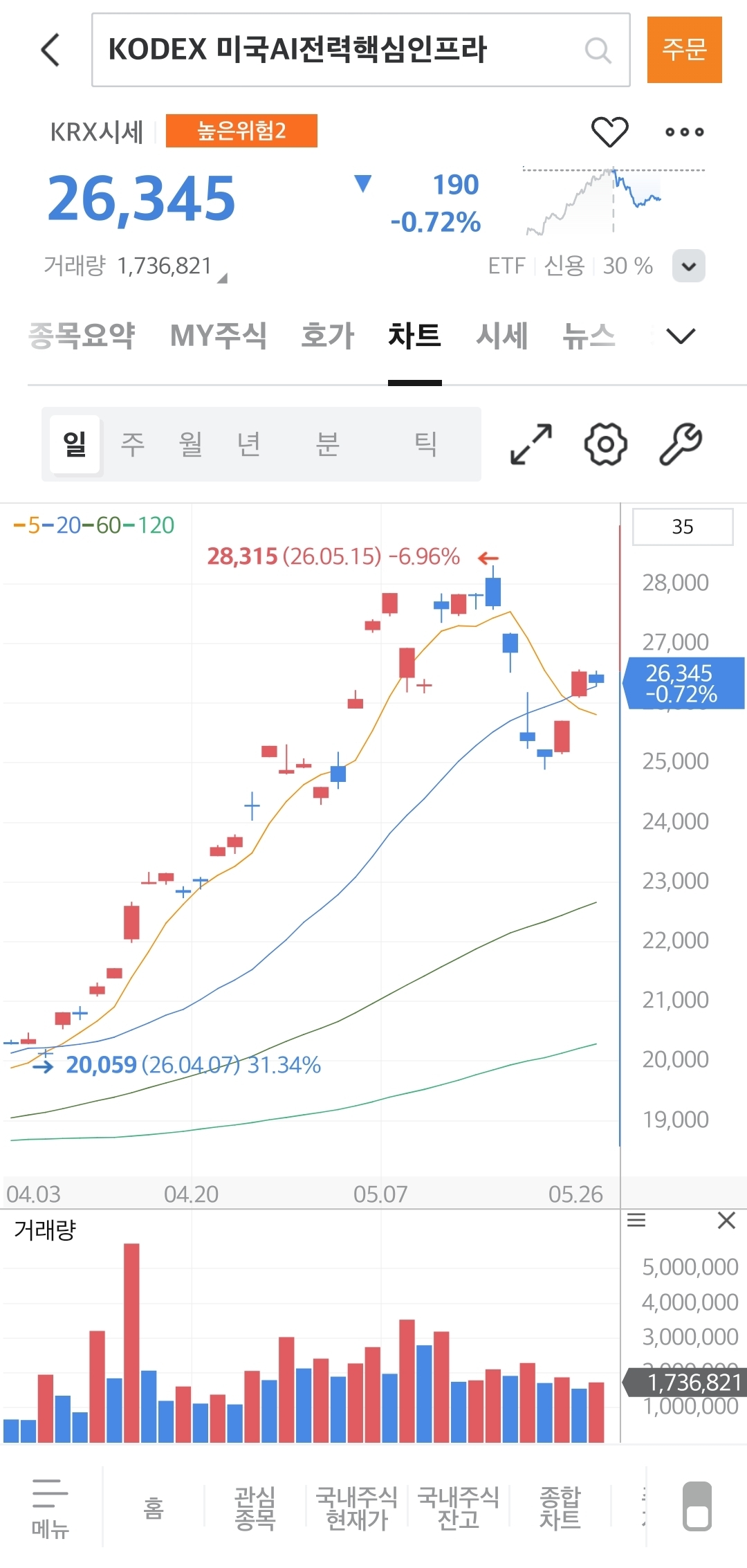Viewport: 747px width, 1568px height.
Task: Open 종합차트 in bottom bar
Action: (560, 1508)
